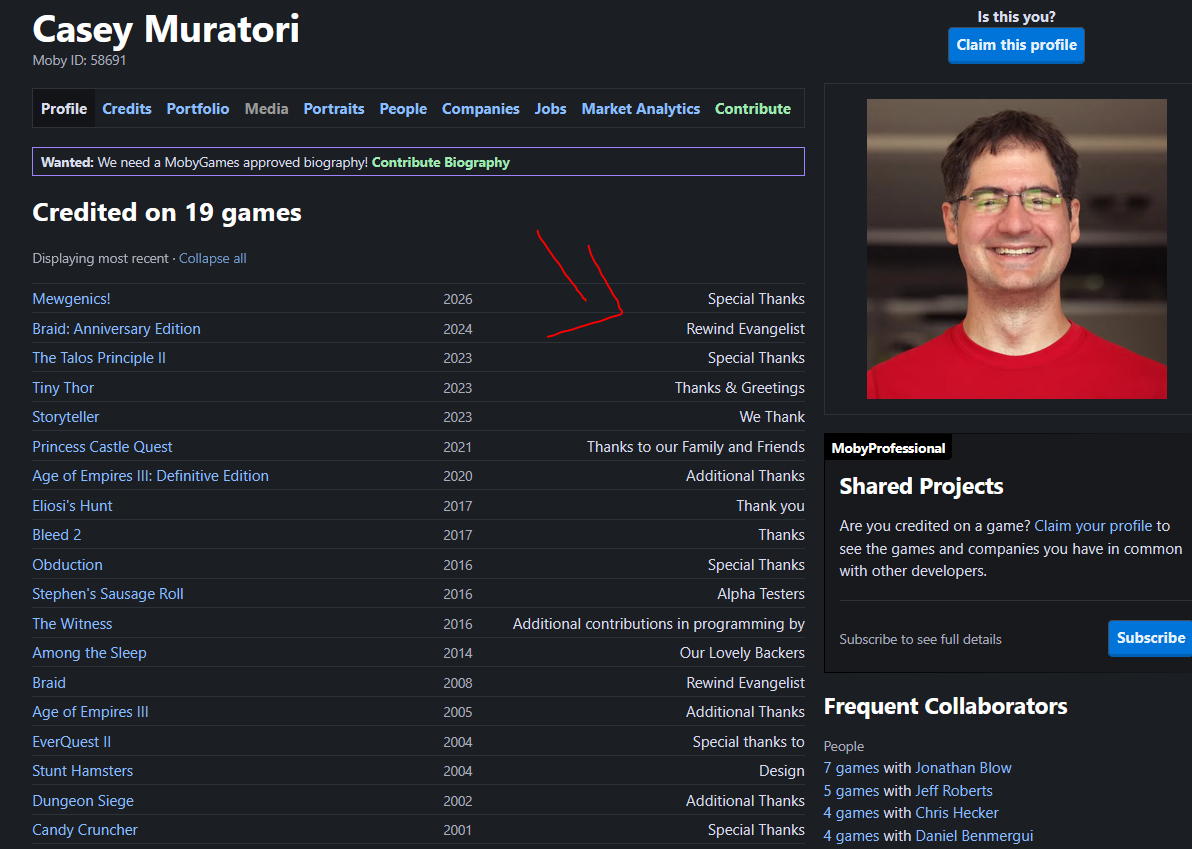Switch to the Credits tab
Screen dimensions: 1192x849
pyautogui.click(x=127, y=109)
